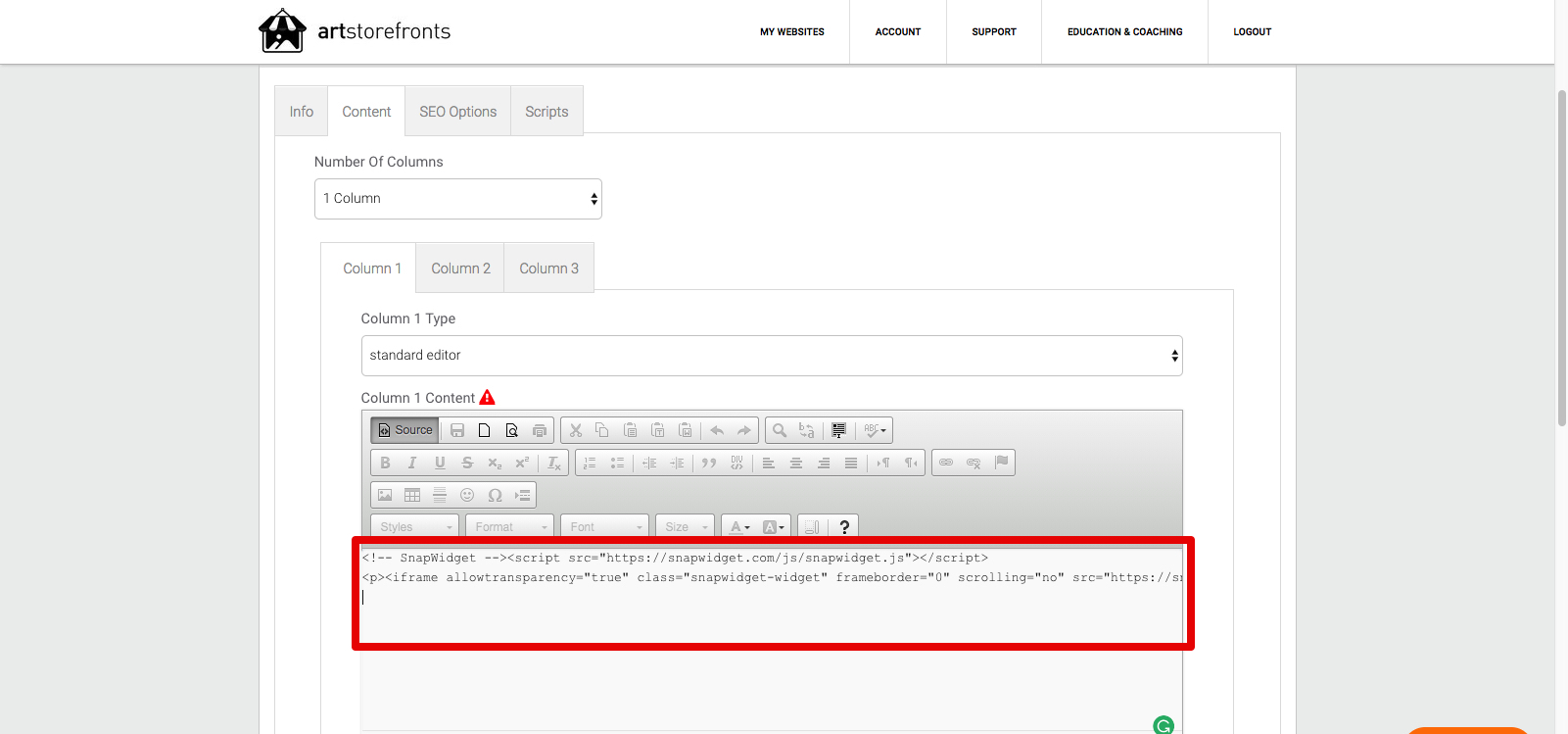Open the Font dropdown
The image size is (1568, 734).
604,526
